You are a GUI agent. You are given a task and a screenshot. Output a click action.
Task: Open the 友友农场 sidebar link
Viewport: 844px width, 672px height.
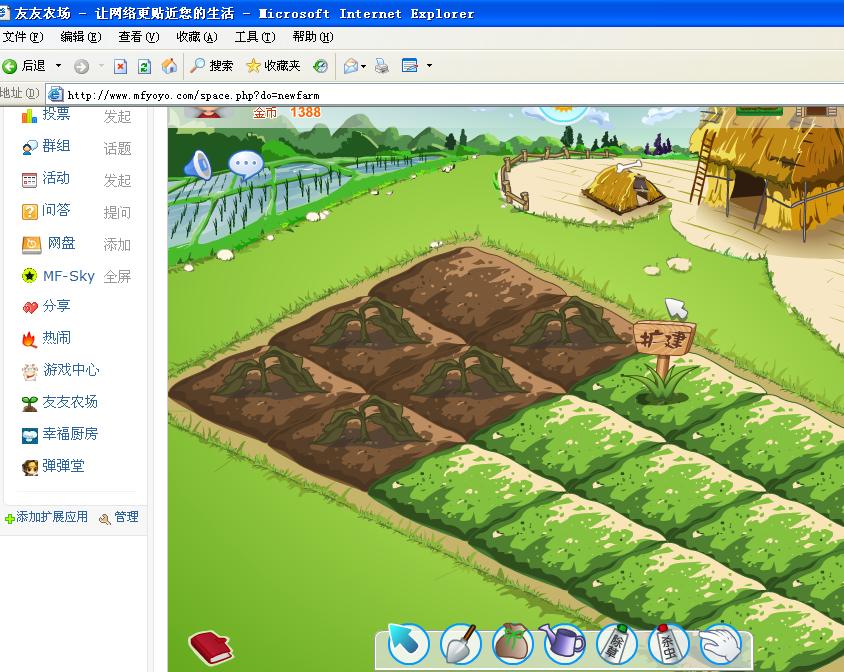tap(70, 402)
